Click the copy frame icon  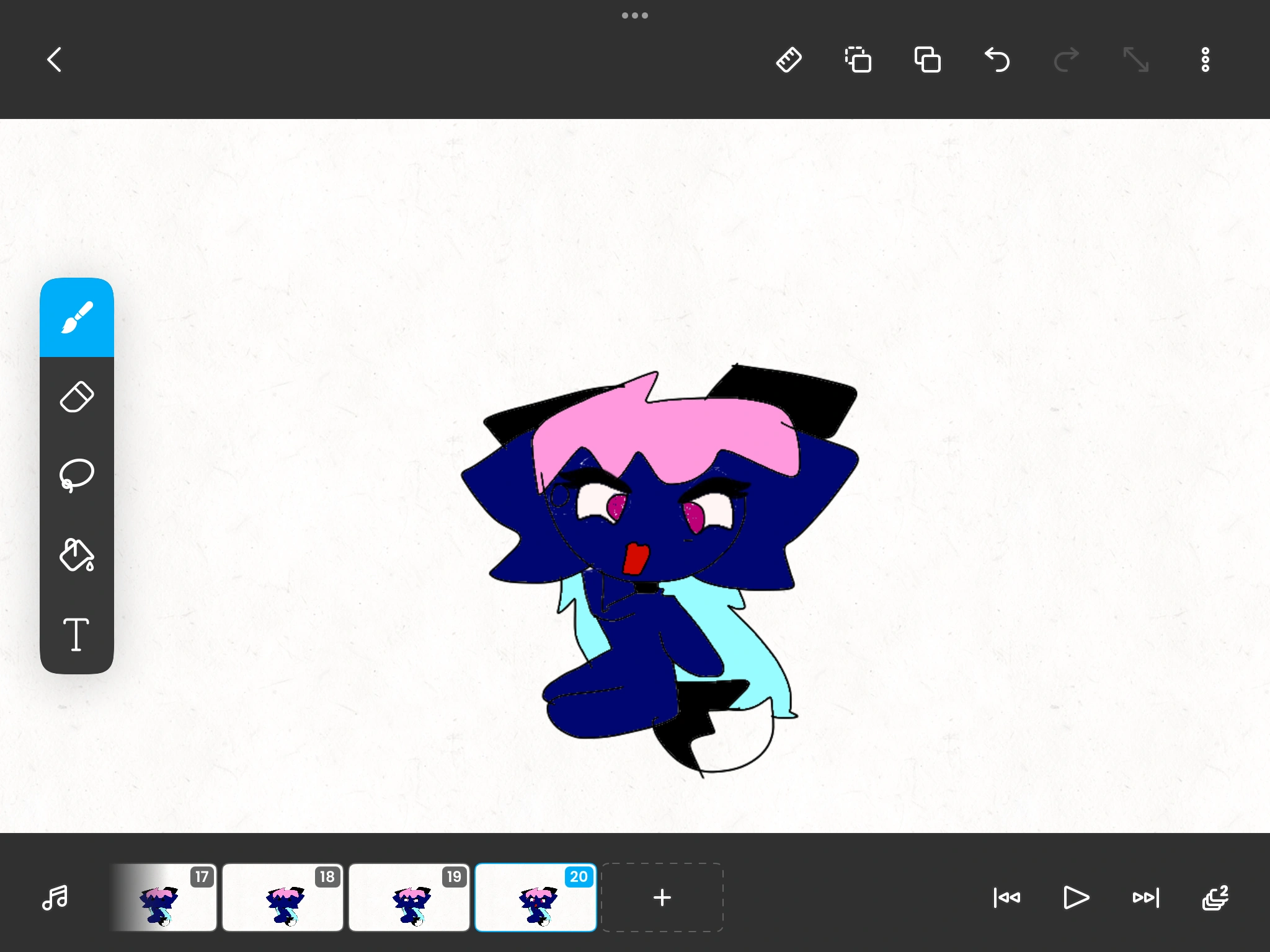point(858,60)
